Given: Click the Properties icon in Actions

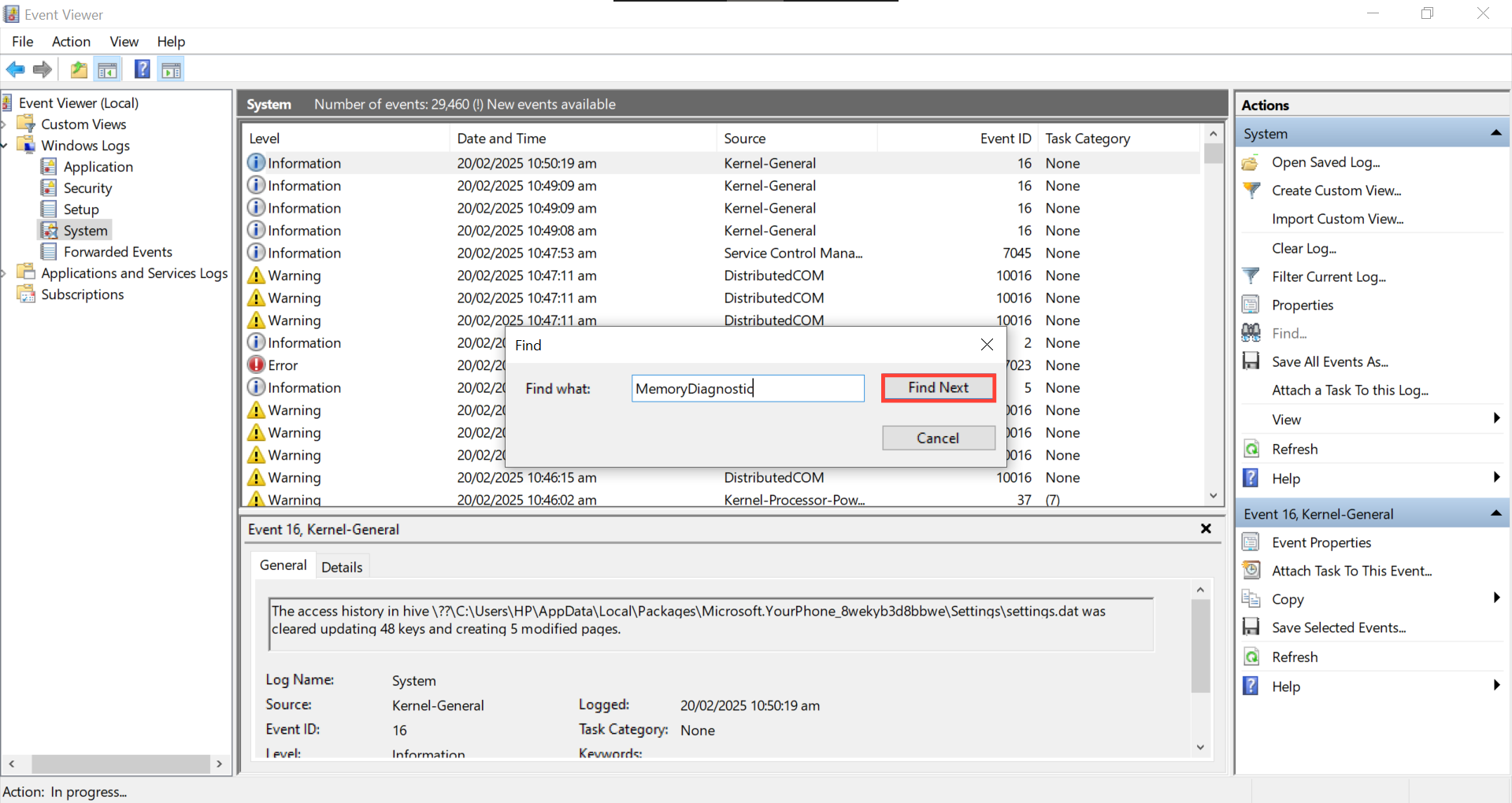Looking at the screenshot, I should coord(1251,305).
